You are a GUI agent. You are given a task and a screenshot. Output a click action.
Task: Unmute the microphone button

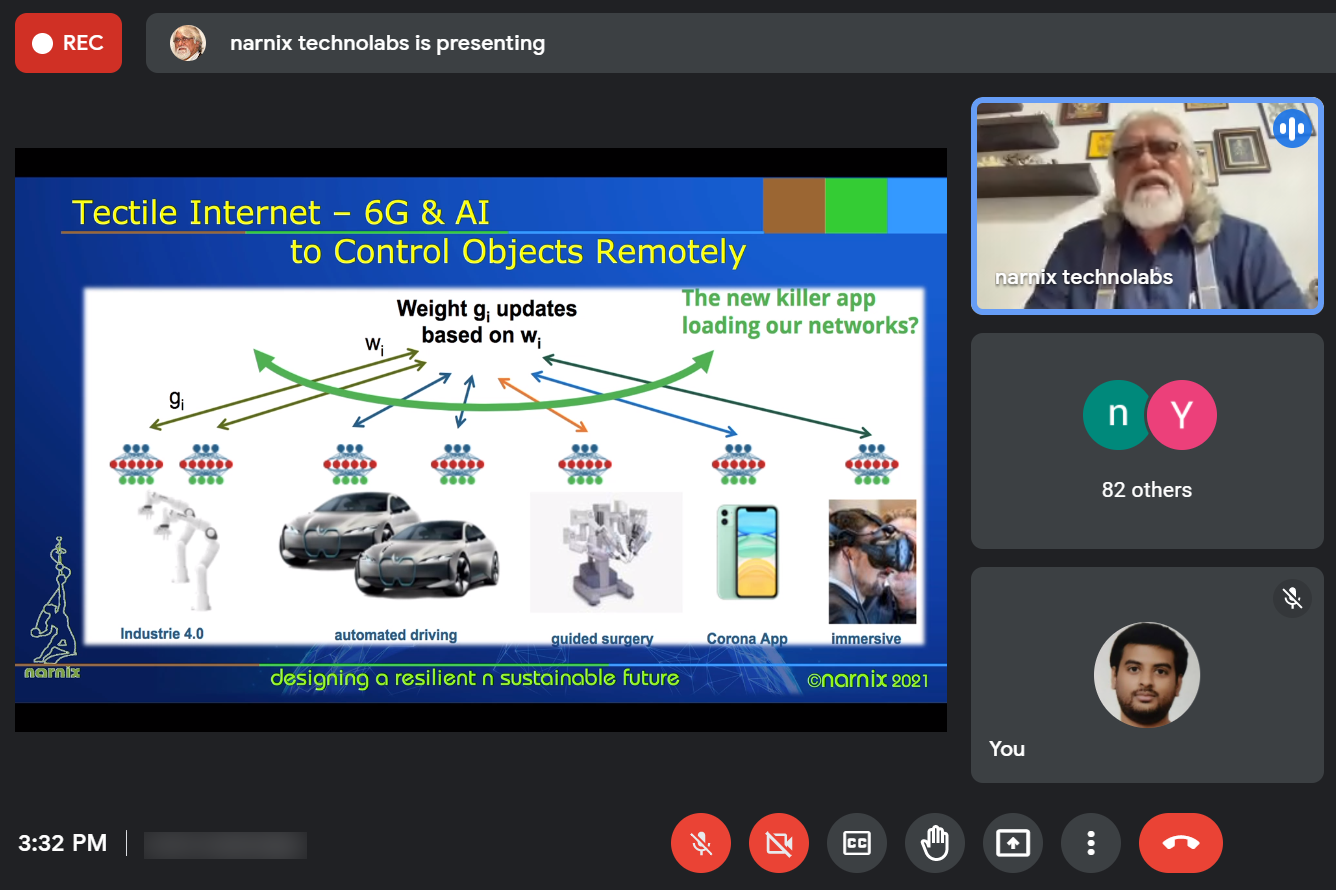click(x=701, y=843)
